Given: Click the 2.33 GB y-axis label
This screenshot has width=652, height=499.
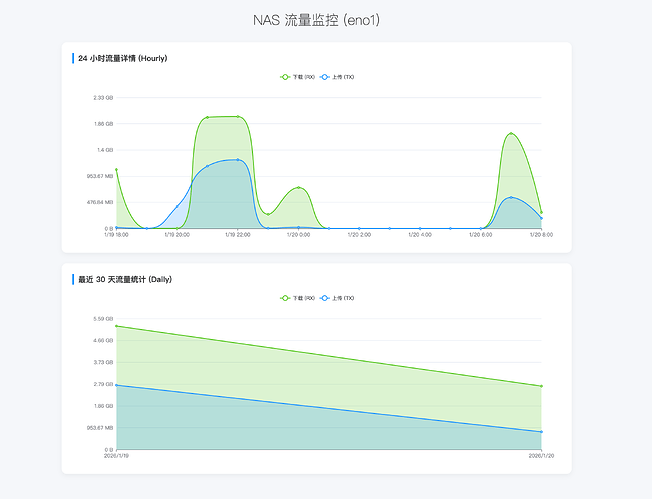Looking at the screenshot, I should (103, 98).
